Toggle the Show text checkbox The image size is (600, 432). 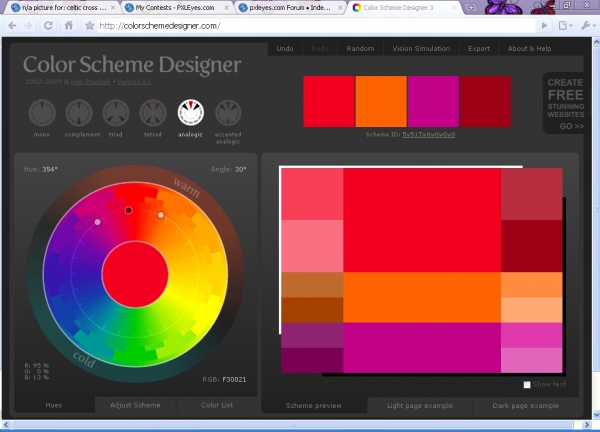[527, 385]
